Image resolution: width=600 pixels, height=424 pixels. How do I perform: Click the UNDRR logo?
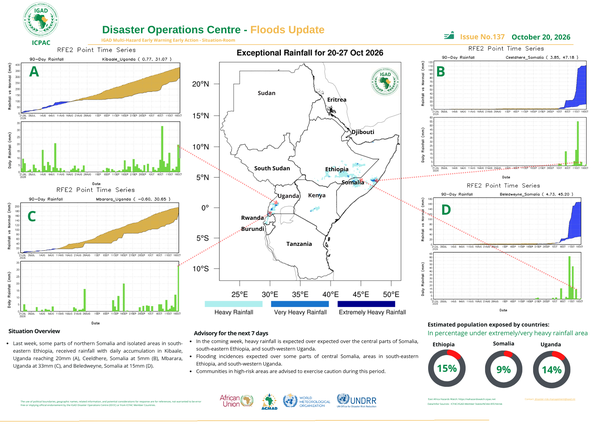coord(357,400)
